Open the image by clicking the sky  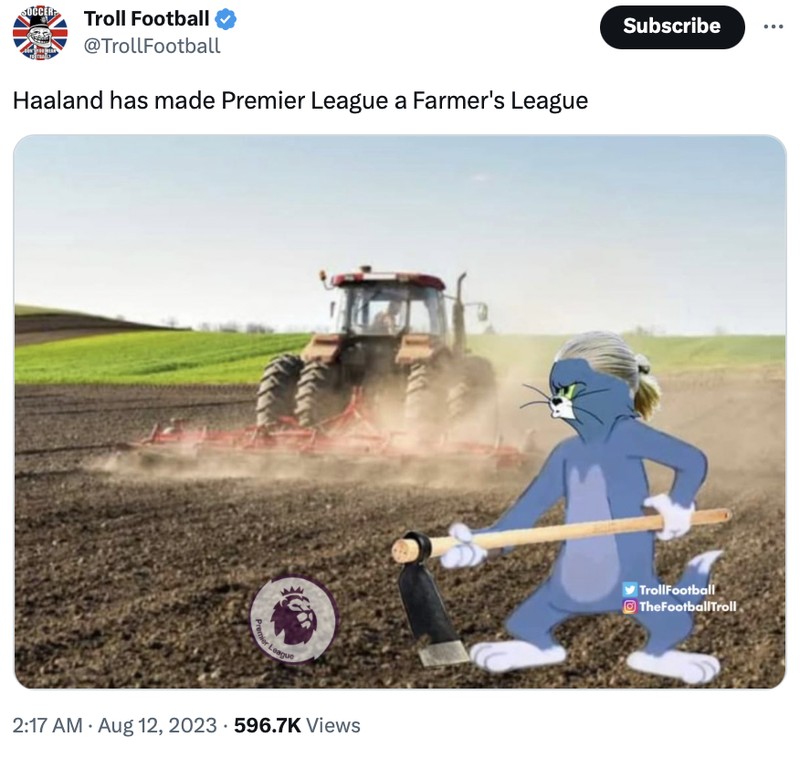point(400,214)
